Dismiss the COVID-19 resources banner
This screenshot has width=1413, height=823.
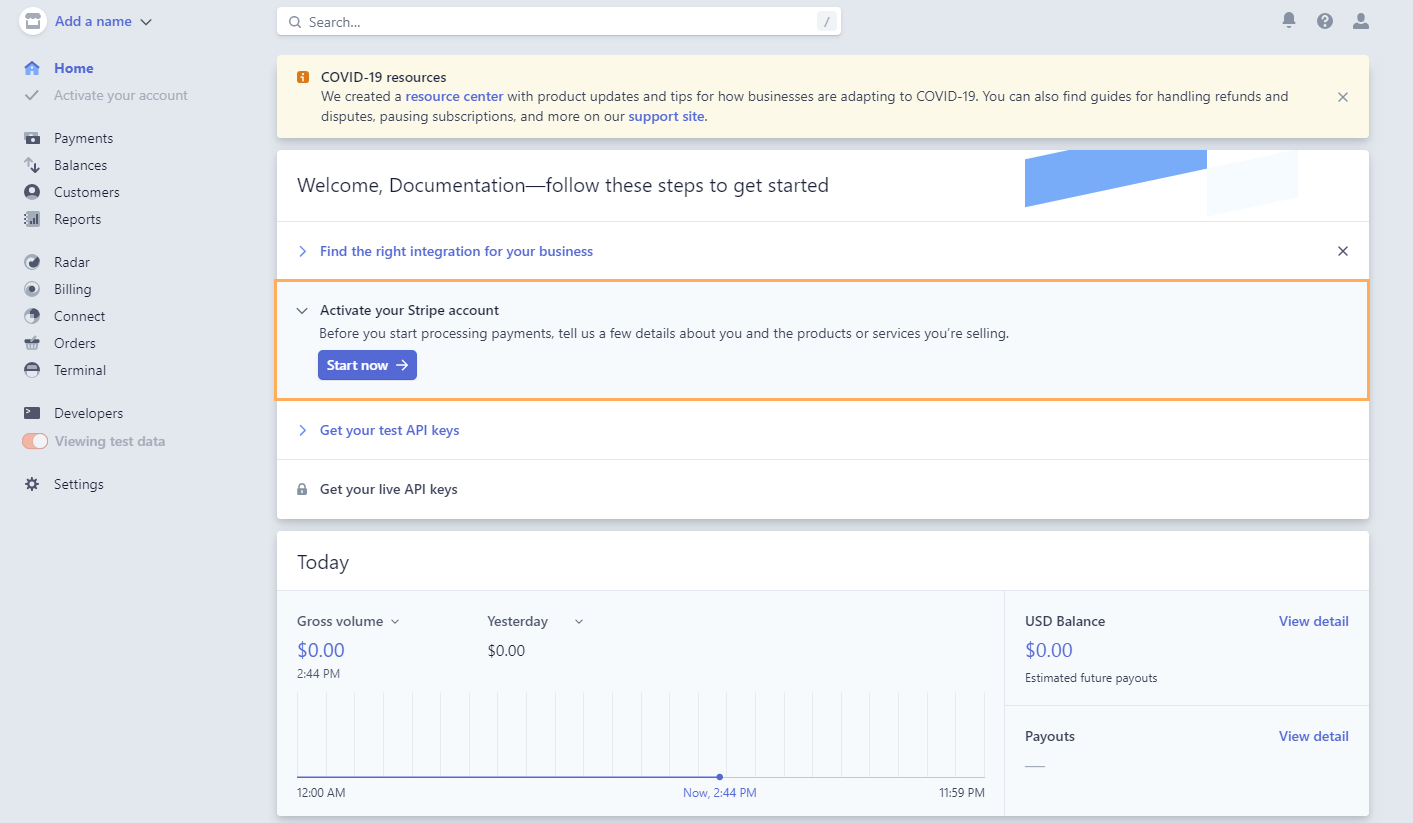point(1343,97)
